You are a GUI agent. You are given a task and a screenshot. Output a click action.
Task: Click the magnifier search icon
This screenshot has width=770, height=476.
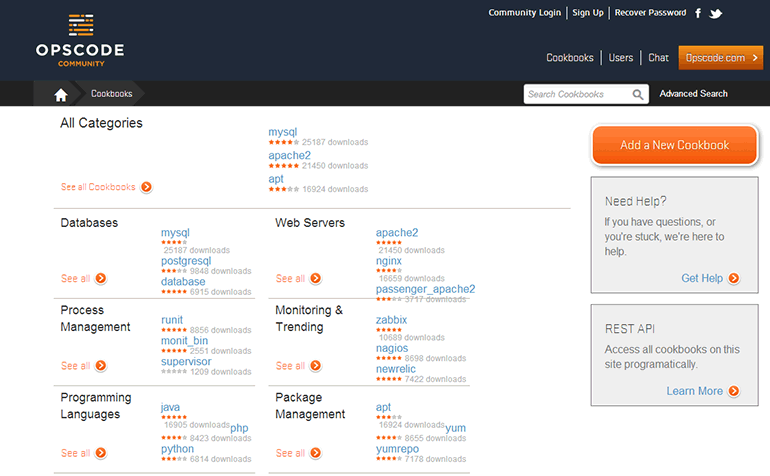tap(638, 94)
